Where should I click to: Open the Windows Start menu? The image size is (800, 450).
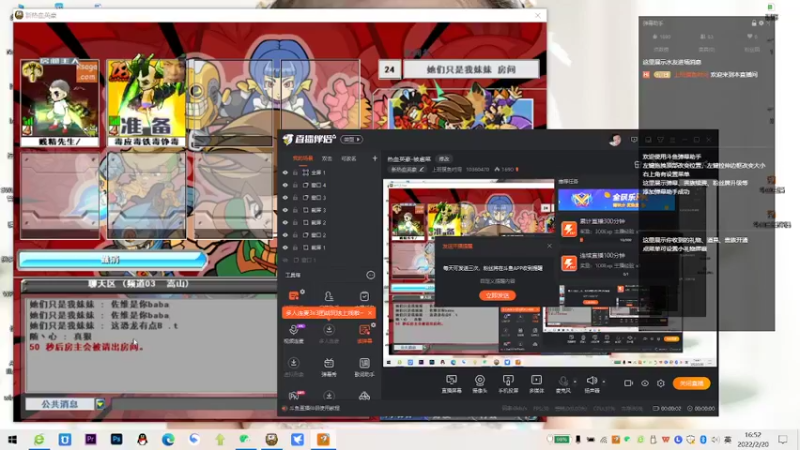point(13,439)
